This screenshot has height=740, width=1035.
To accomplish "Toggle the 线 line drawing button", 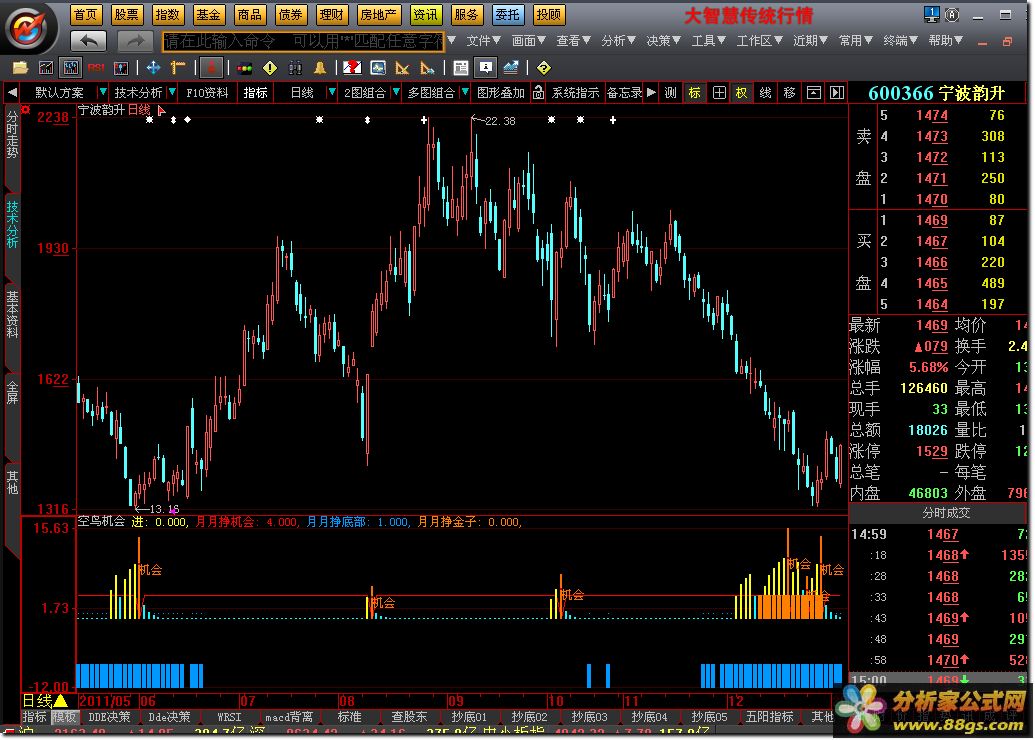I will pos(766,92).
